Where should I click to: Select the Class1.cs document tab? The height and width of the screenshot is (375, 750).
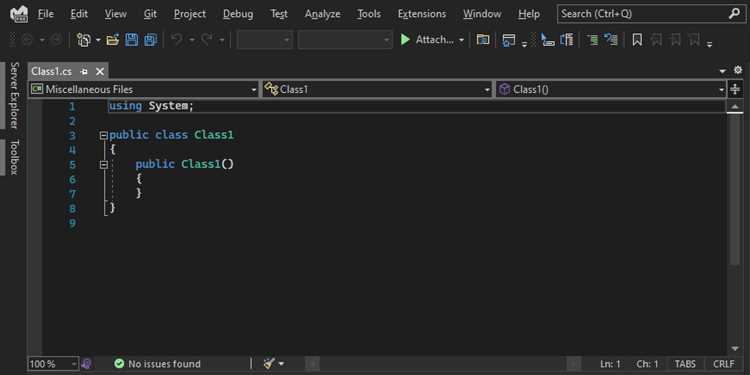[x=52, y=71]
